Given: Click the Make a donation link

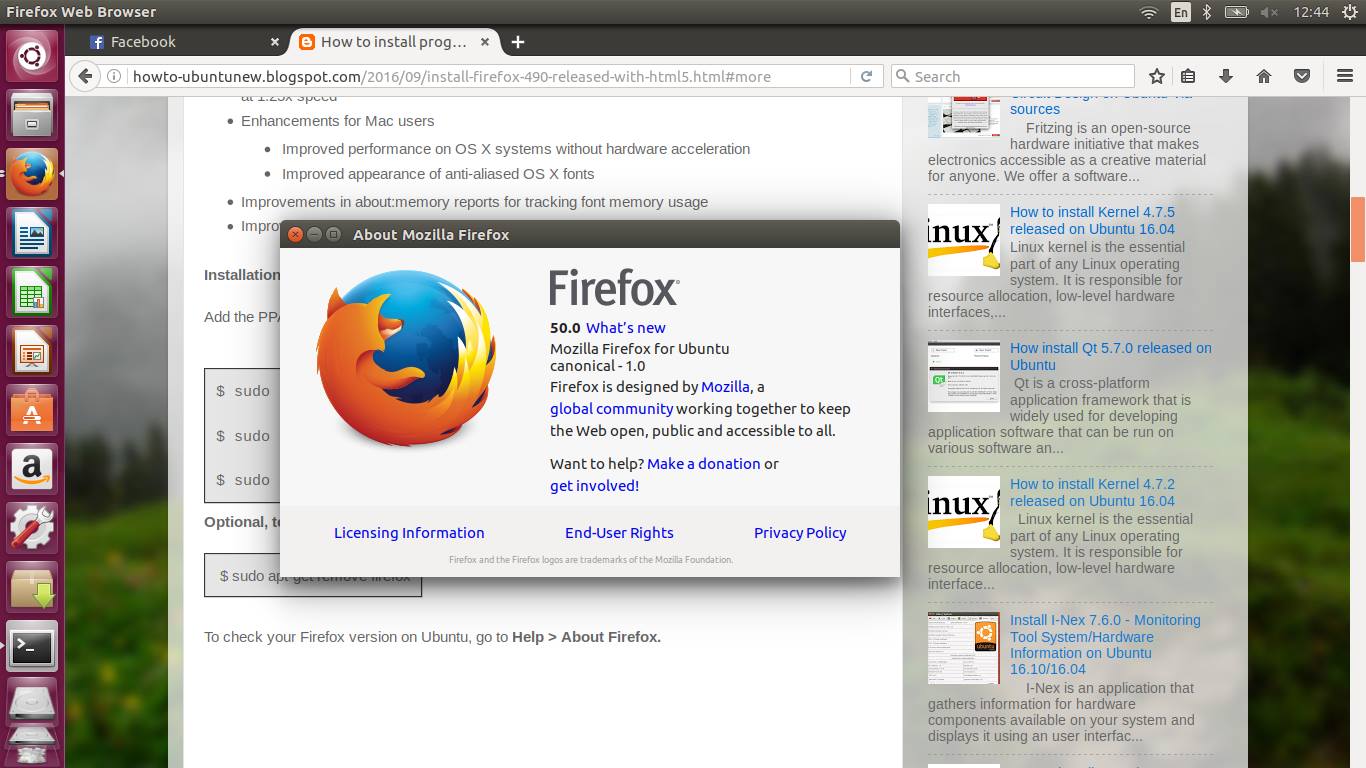Looking at the screenshot, I should click(x=704, y=464).
